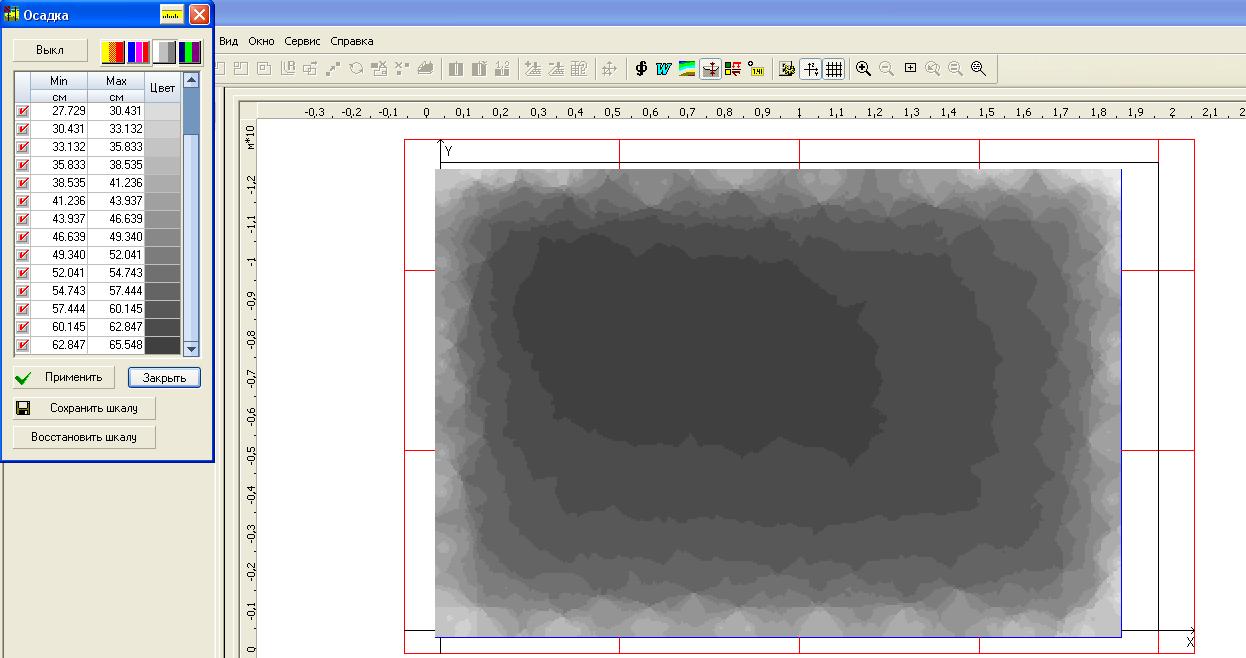The image size is (1246, 658).
Task: Toggle checkbox for the 43.937–46.639 range
Action: point(23,219)
